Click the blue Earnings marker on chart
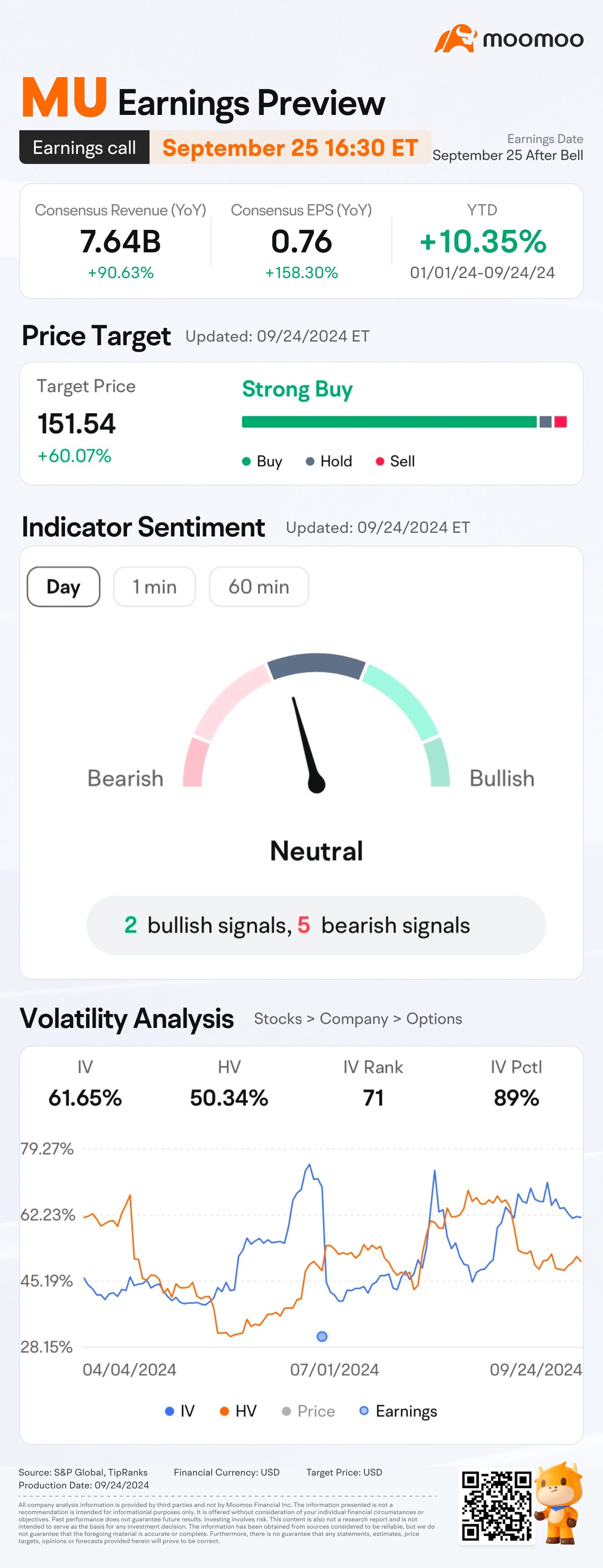This screenshot has width=603, height=1568. 322,1336
